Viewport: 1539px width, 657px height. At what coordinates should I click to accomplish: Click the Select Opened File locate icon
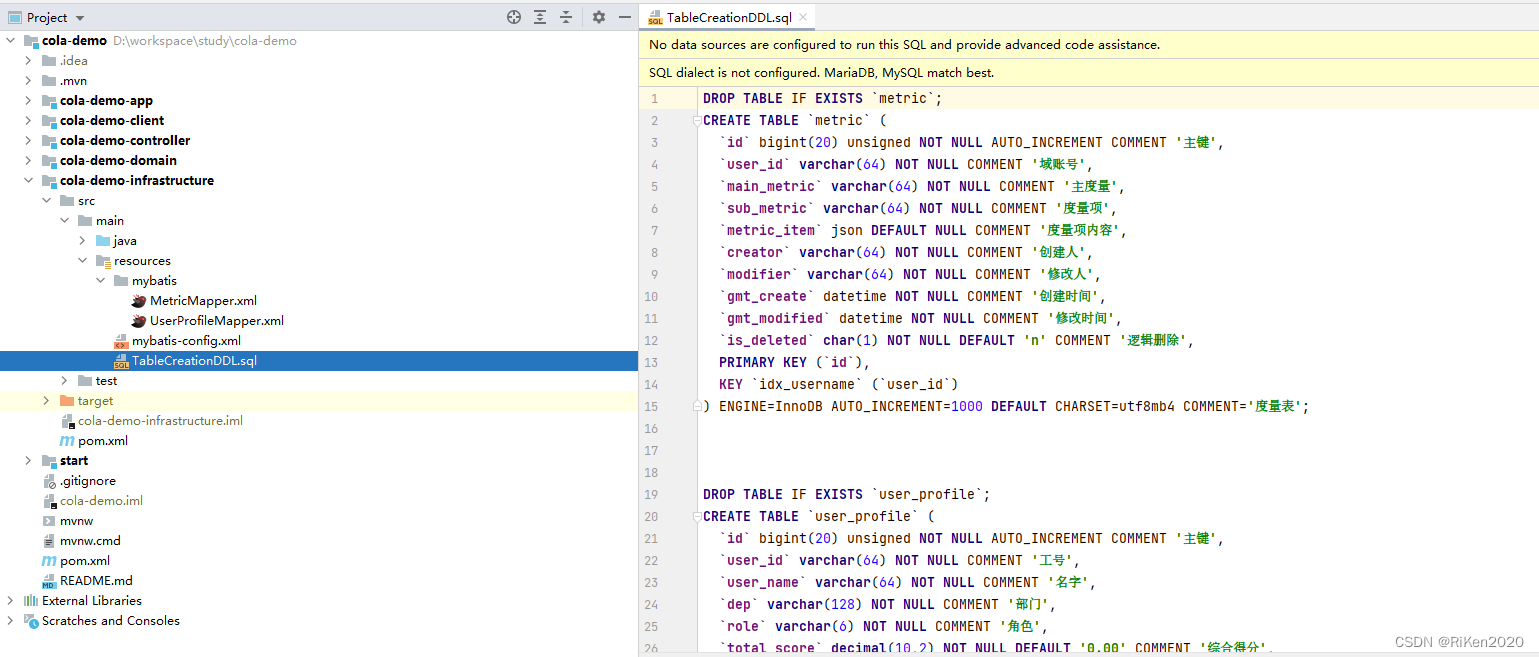click(x=514, y=17)
